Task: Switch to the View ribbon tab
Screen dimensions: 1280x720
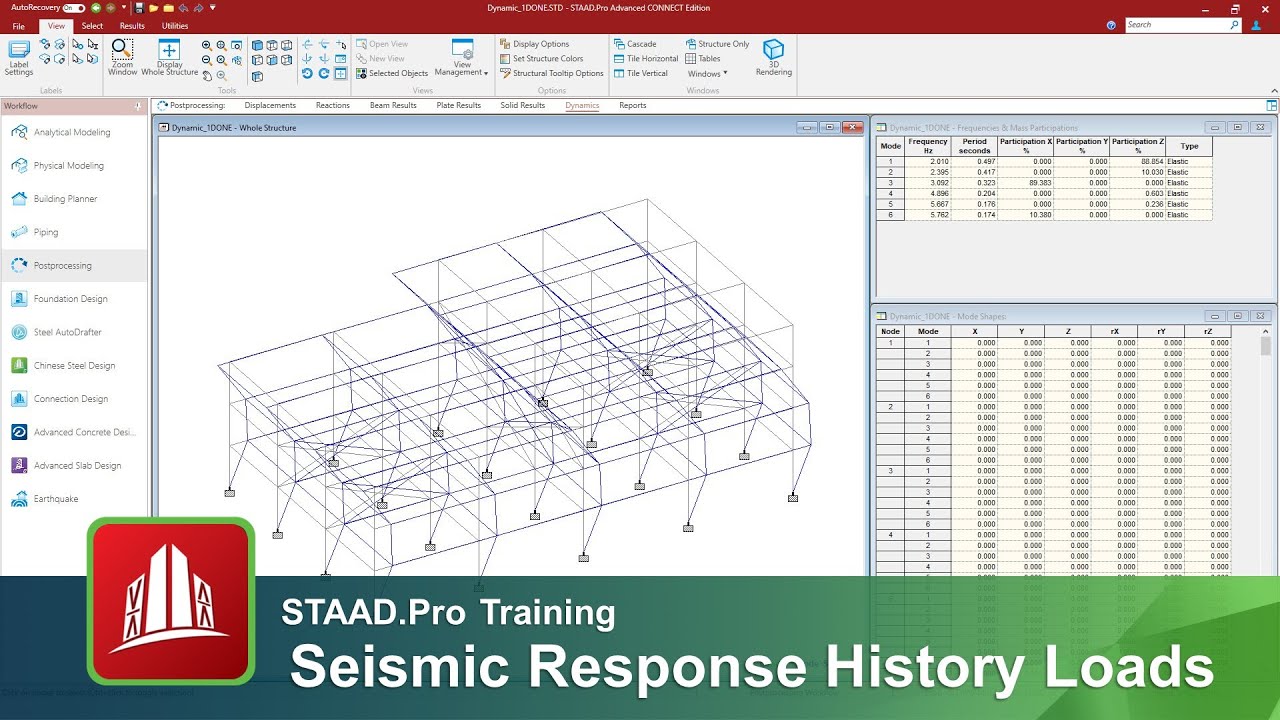Action: 56,26
